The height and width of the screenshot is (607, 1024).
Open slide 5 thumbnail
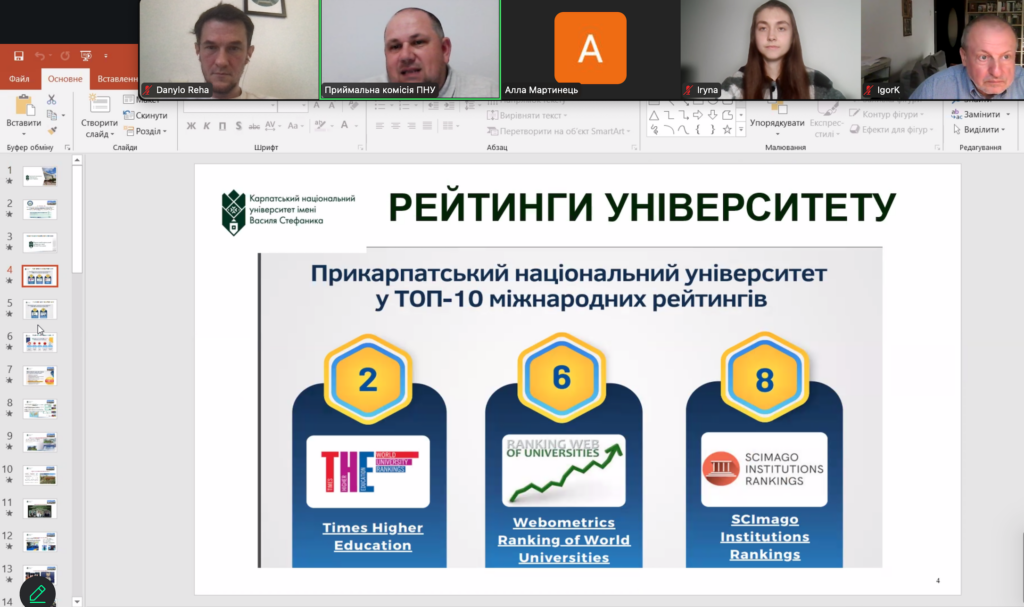(x=40, y=309)
